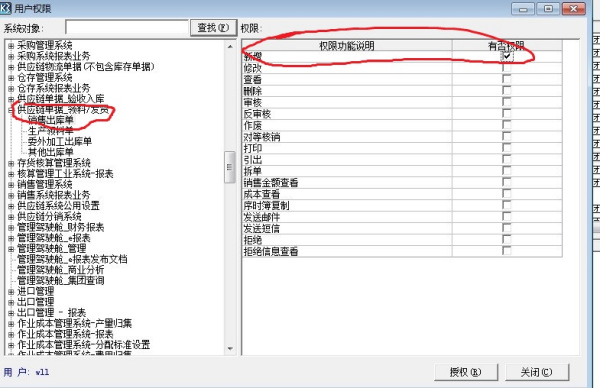Check the 拒绝 permission checkbox

(507, 240)
